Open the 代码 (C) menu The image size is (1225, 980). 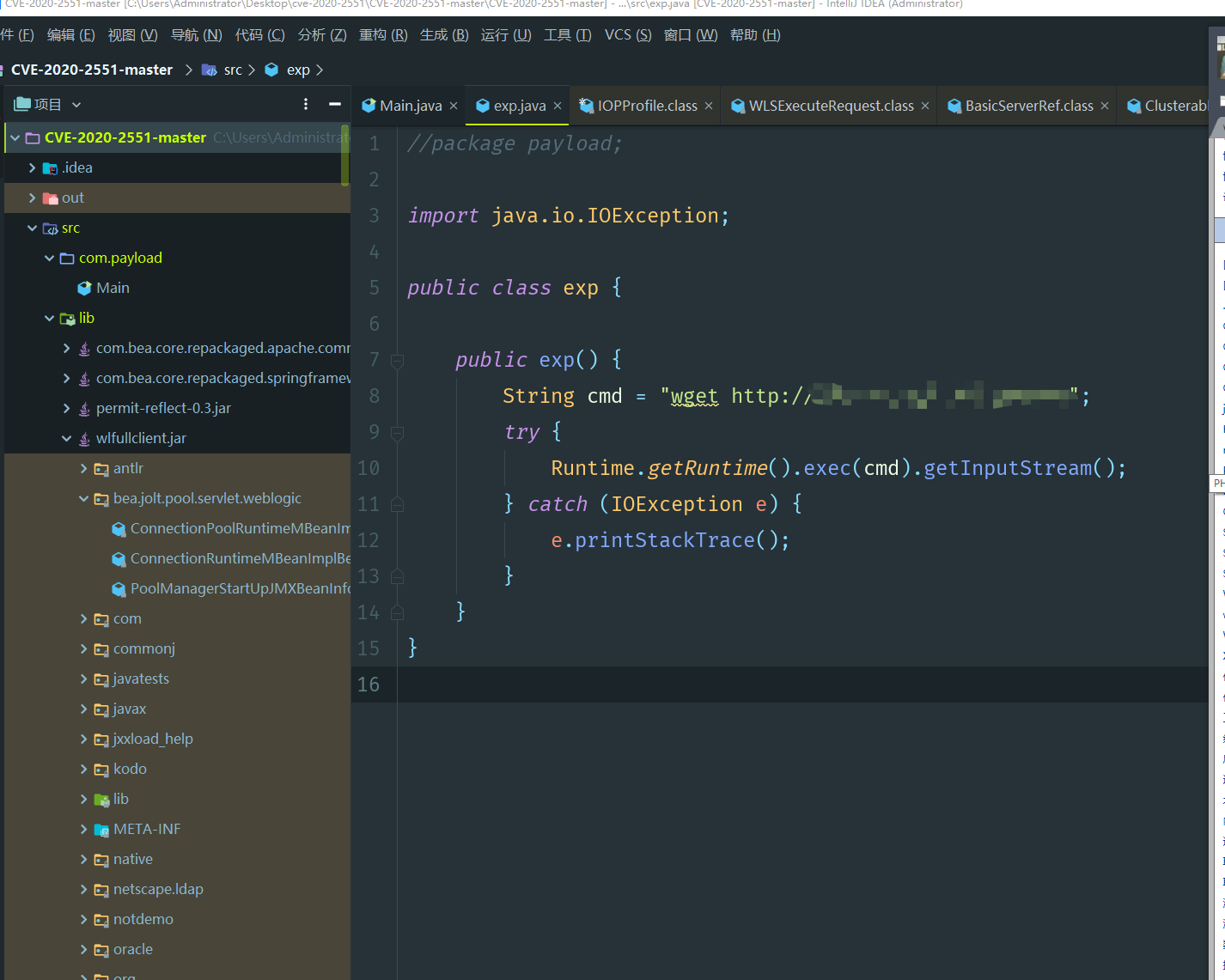click(x=260, y=34)
